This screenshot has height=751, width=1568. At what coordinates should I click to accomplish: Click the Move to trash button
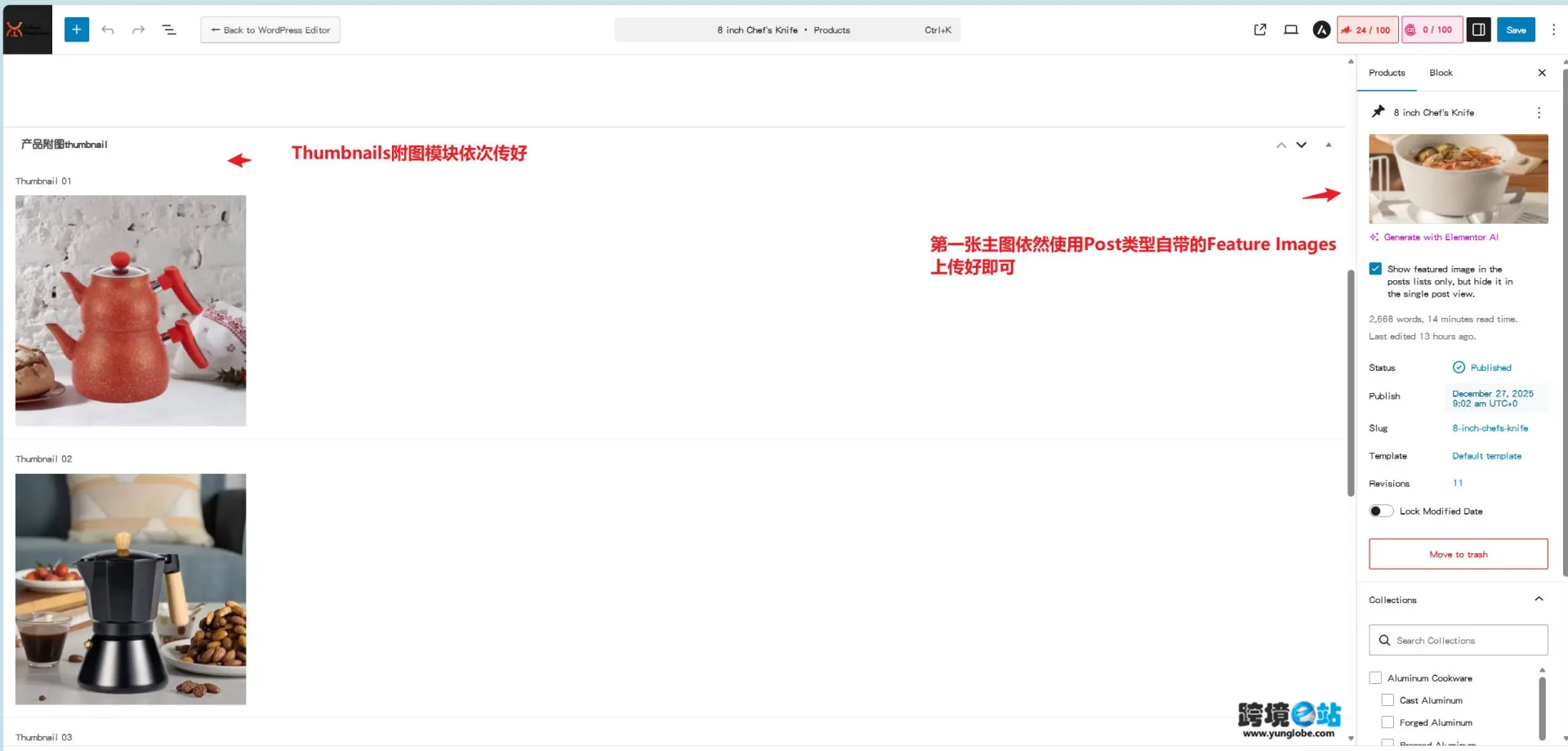pyautogui.click(x=1458, y=554)
